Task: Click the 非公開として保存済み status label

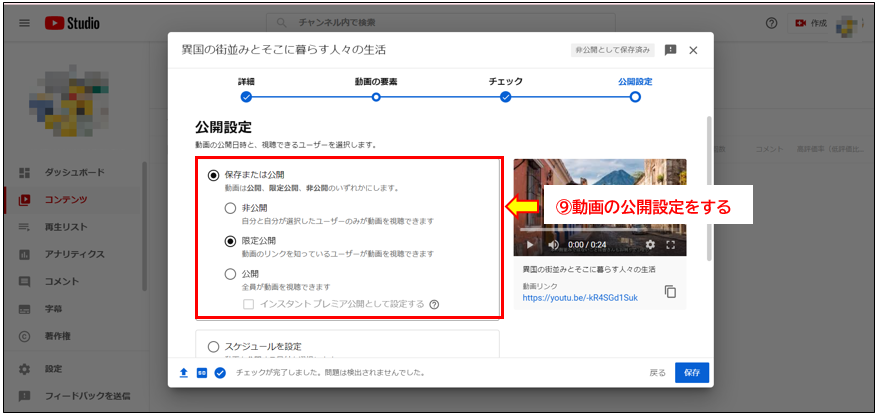Action: (x=612, y=50)
